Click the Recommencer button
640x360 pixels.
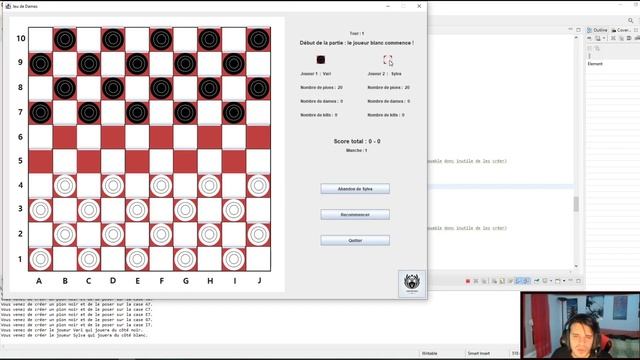[355, 215]
